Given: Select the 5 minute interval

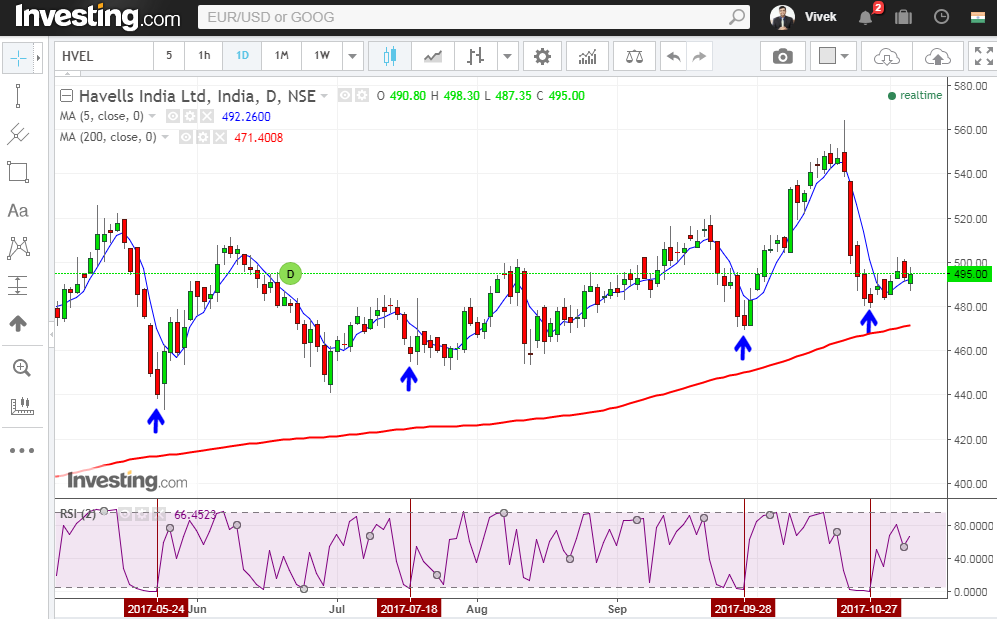Looking at the screenshot, I should tap(169, 56).
